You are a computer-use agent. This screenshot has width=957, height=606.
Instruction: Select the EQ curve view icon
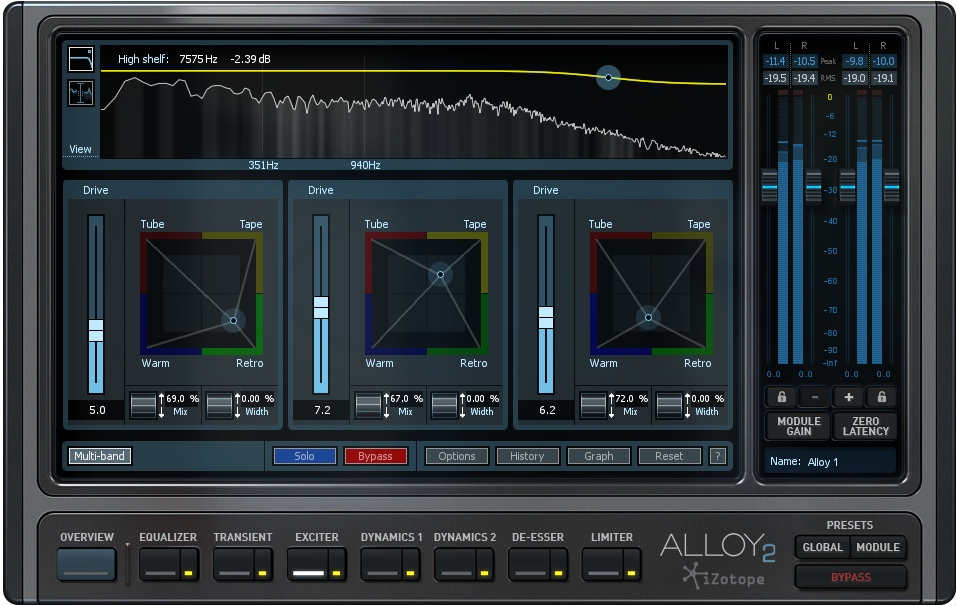coord(81,59)
